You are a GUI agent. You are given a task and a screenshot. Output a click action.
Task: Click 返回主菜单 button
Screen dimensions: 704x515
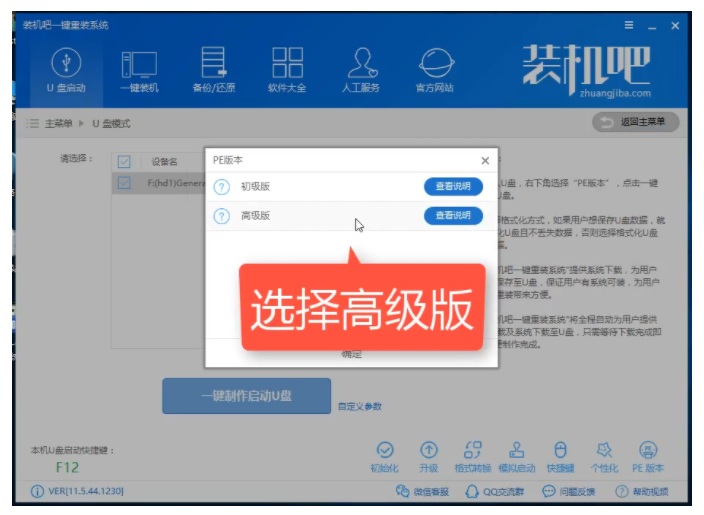pyautogui.click(x=636, y=122)
